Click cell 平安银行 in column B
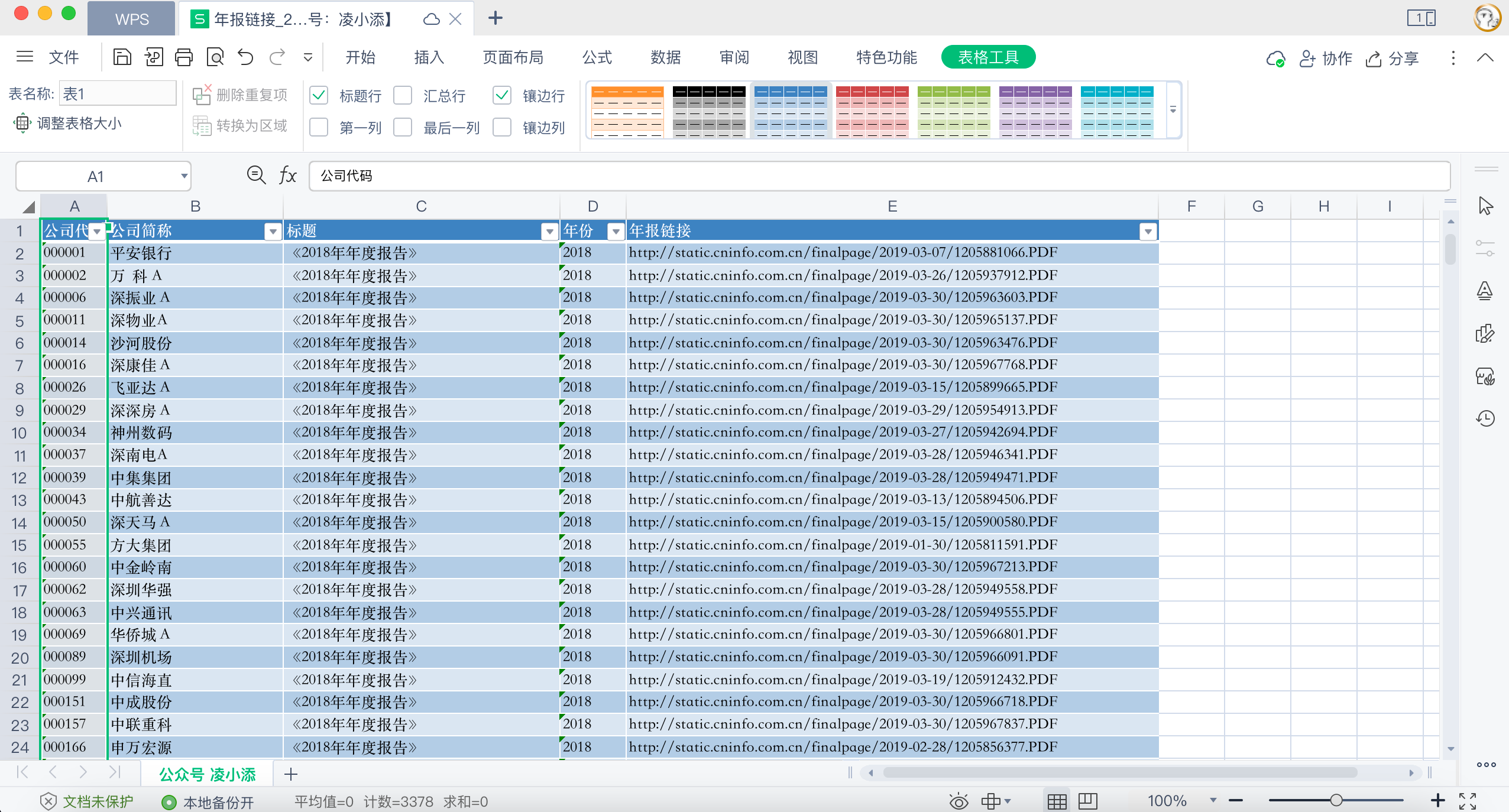The width and height of the screenshot is (1509, 812). click(195, 253)
